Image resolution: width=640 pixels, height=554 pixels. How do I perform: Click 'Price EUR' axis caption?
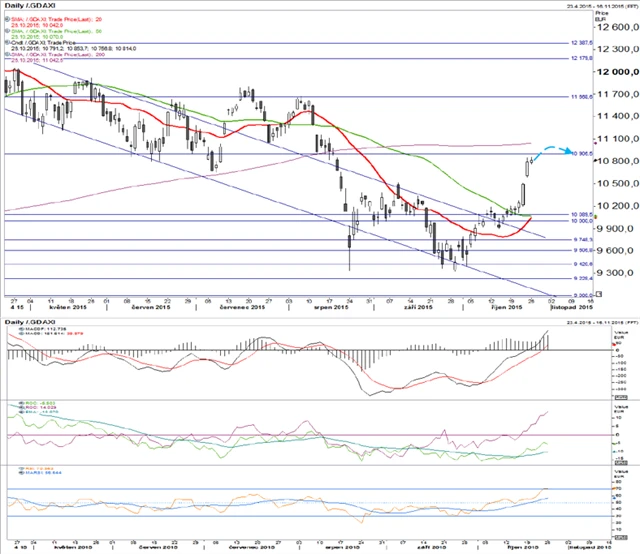[x=602, y=16]
